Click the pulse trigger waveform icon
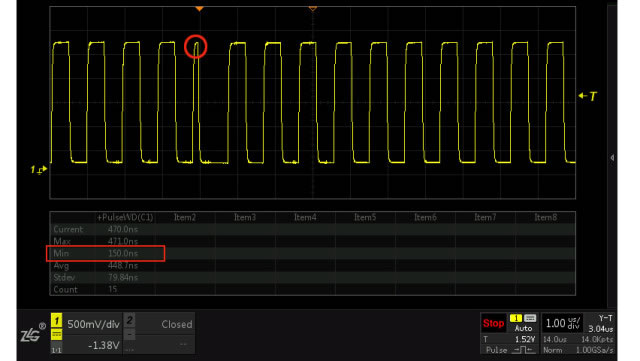Viewport: 640px width, 361px height. [524, 350]
